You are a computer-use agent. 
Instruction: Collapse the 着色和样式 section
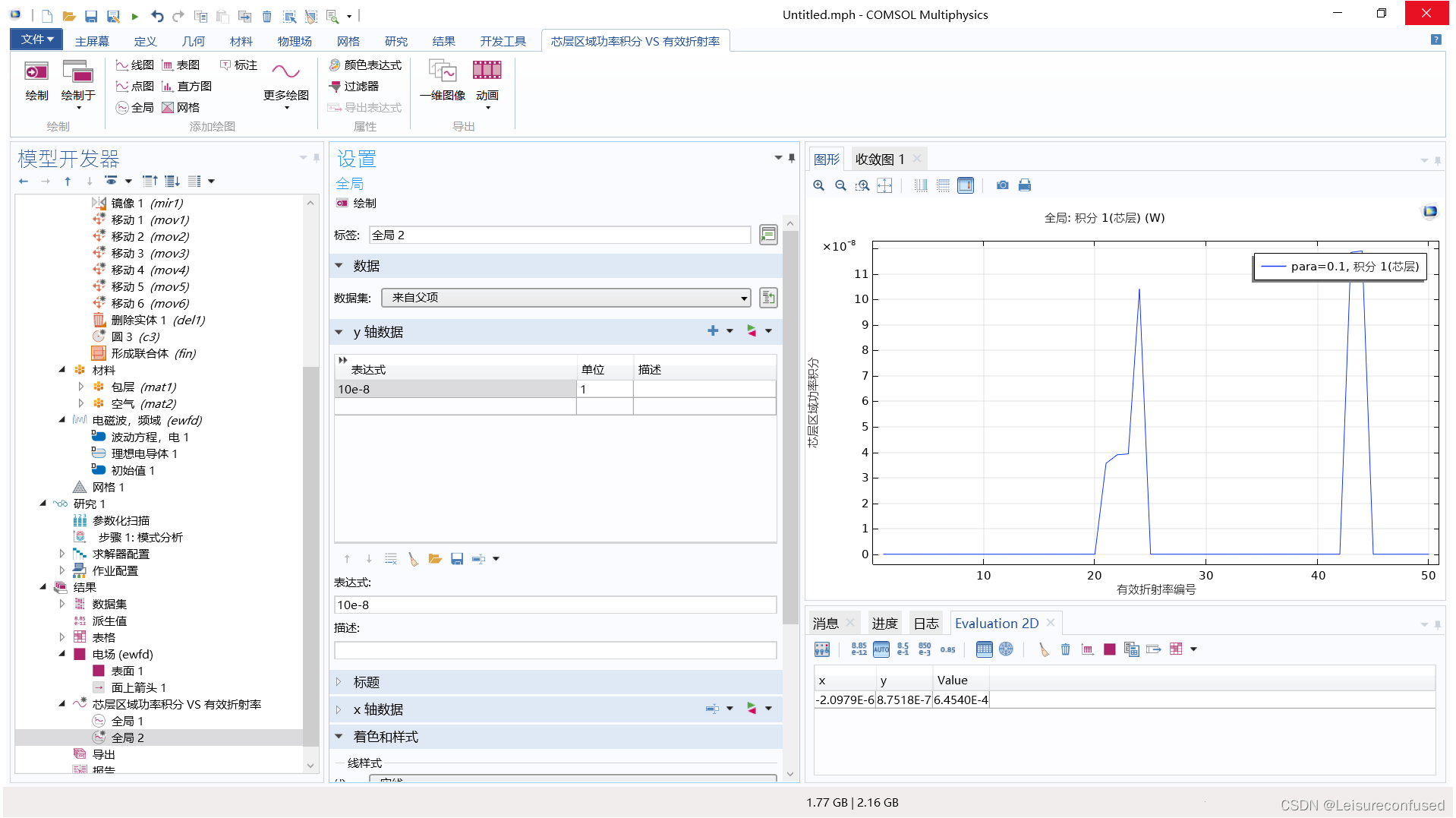tap(339, 737)
